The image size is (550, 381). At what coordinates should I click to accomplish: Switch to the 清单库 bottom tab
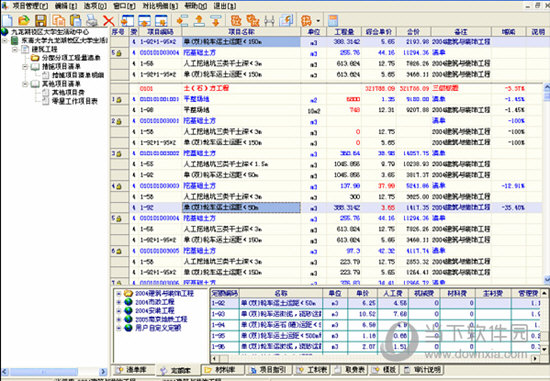click(132, 370)
